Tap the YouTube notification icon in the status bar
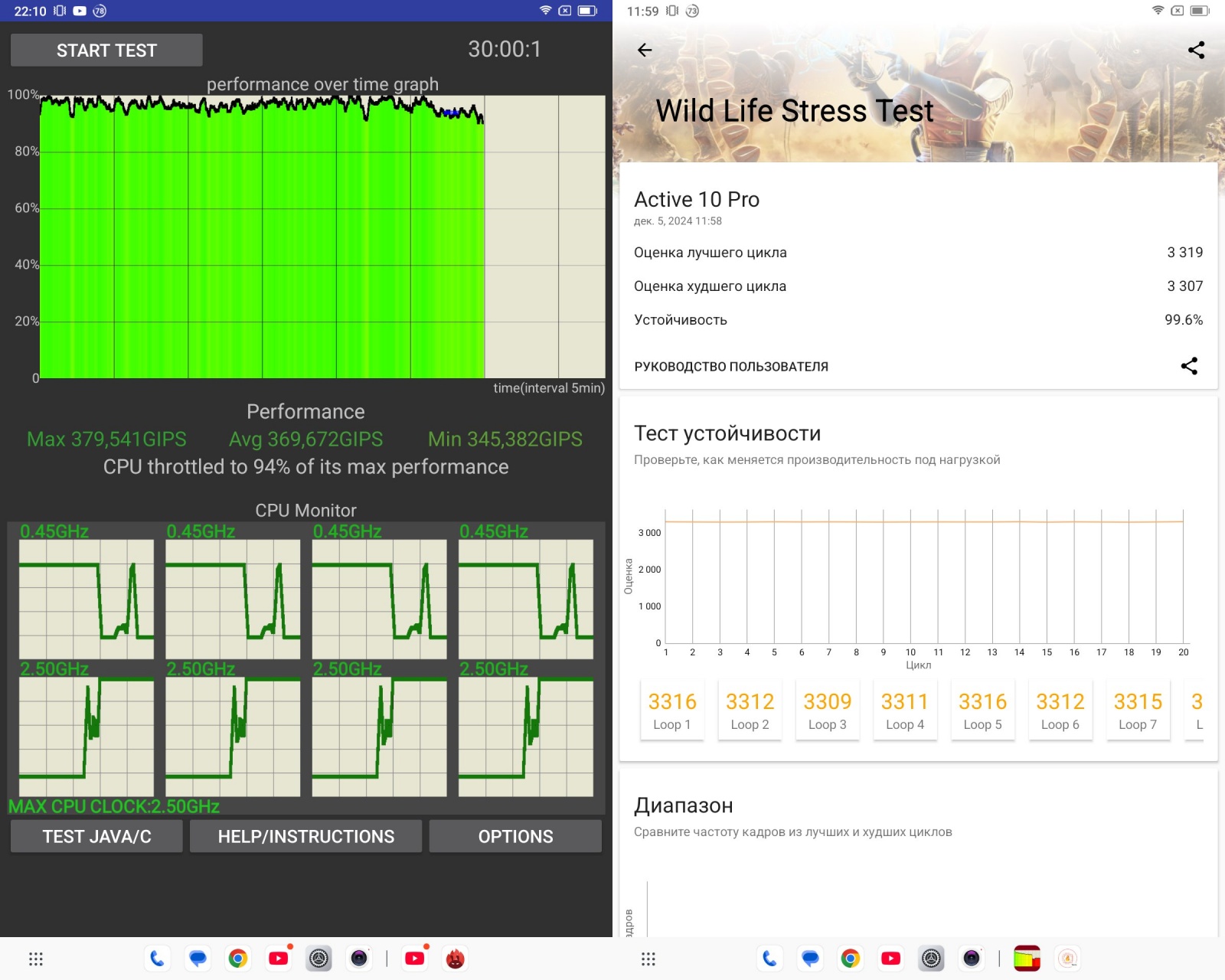The height and width of the screenshot is (980, 1225). 80,11
